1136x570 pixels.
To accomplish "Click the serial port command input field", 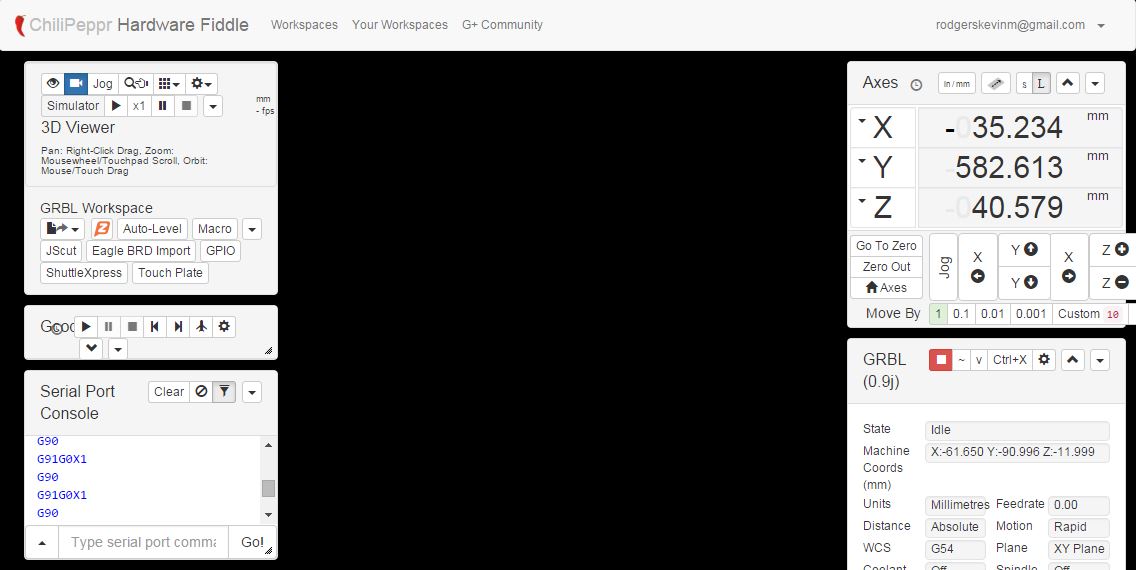I will [x=143, y=542].
